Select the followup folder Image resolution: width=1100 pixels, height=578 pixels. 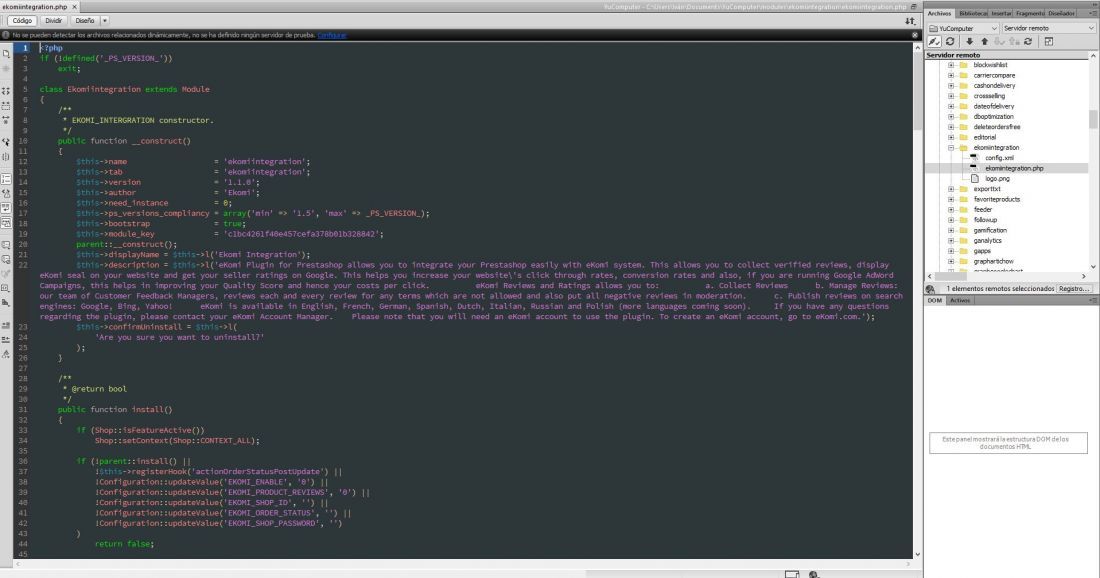[x=985, y=220]
